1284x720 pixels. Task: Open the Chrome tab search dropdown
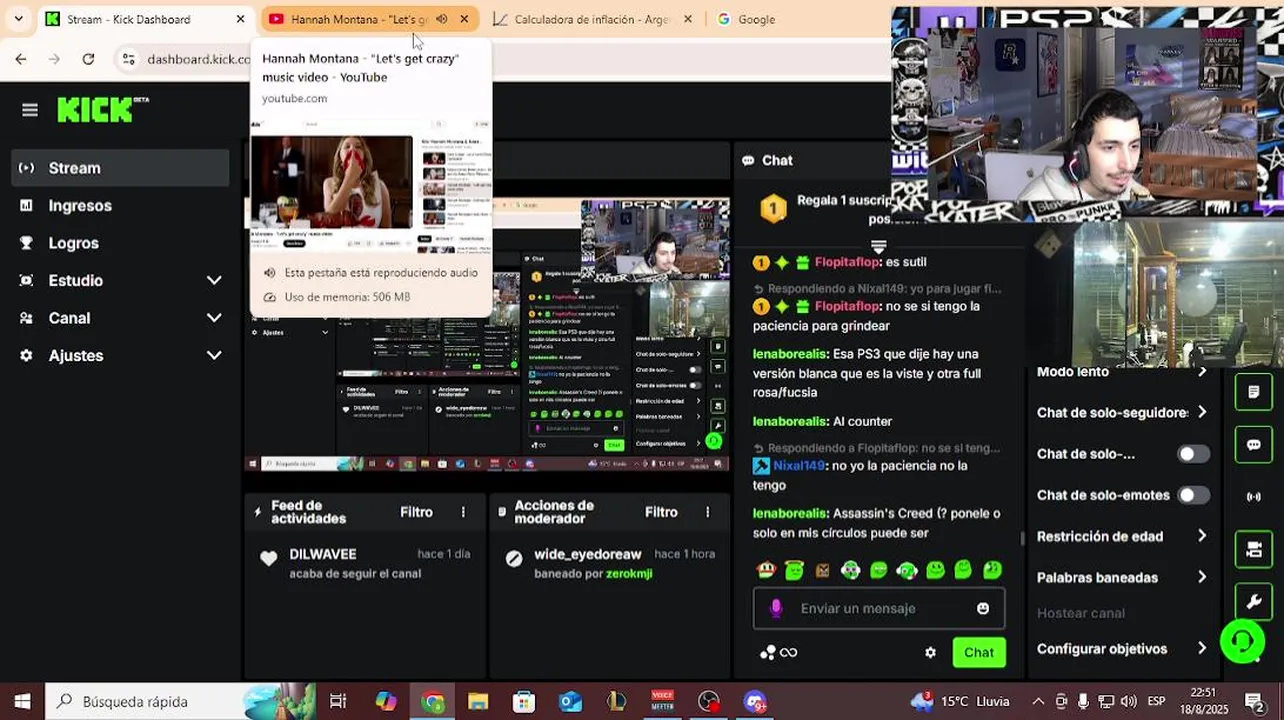[x=20, y=19]
